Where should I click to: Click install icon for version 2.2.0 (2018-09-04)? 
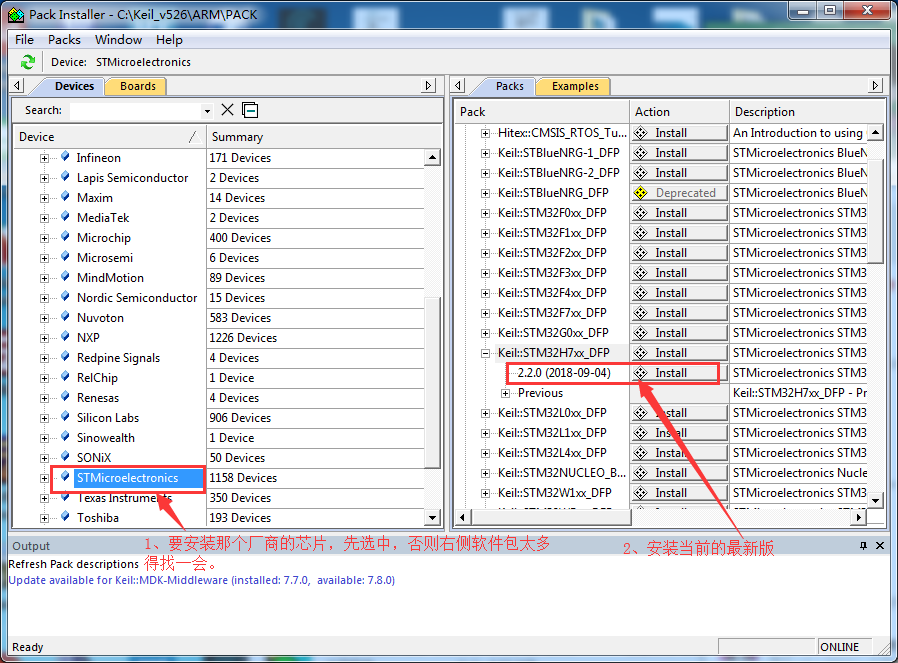(x=641, y=373)
